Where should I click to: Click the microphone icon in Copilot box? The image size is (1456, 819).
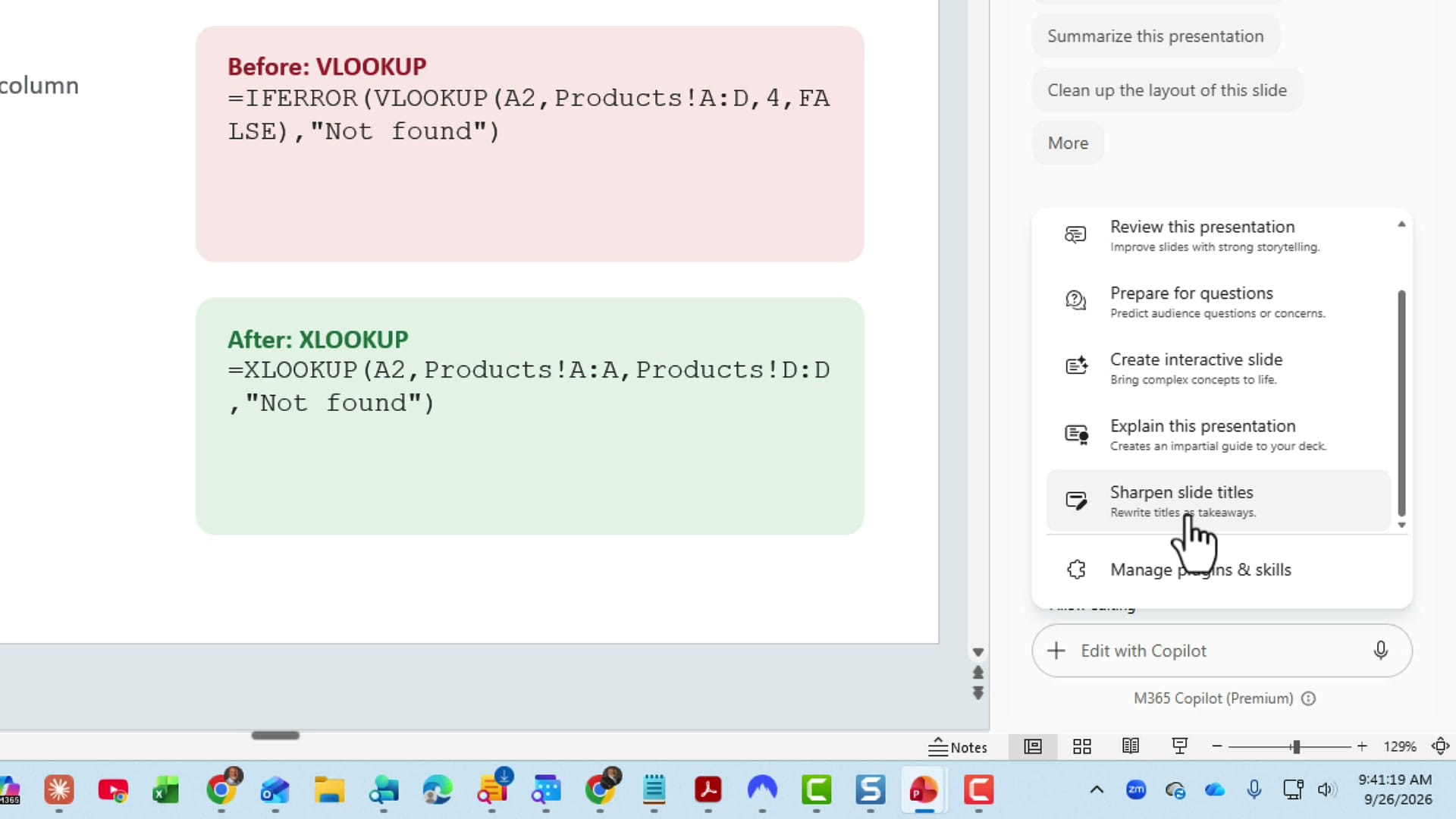[1380, 651]
